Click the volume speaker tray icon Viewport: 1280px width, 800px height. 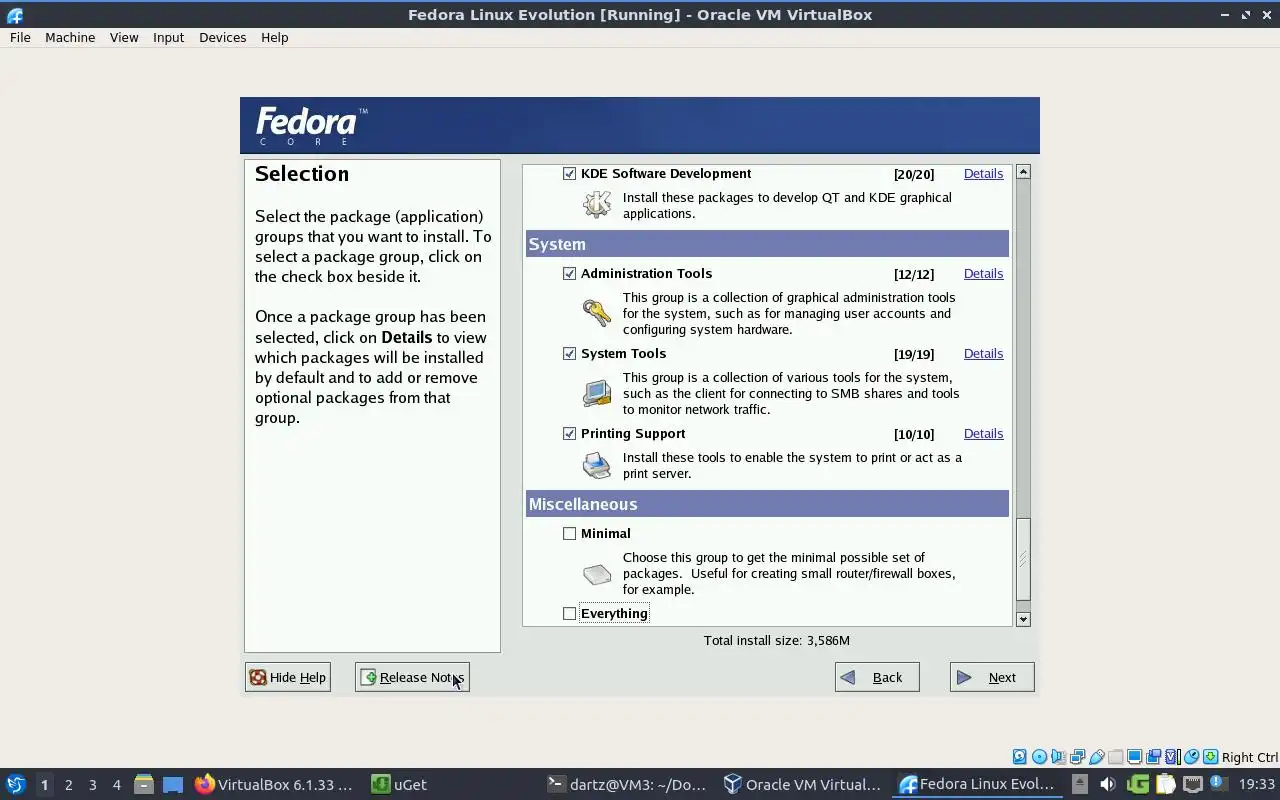click(1107, 784)
